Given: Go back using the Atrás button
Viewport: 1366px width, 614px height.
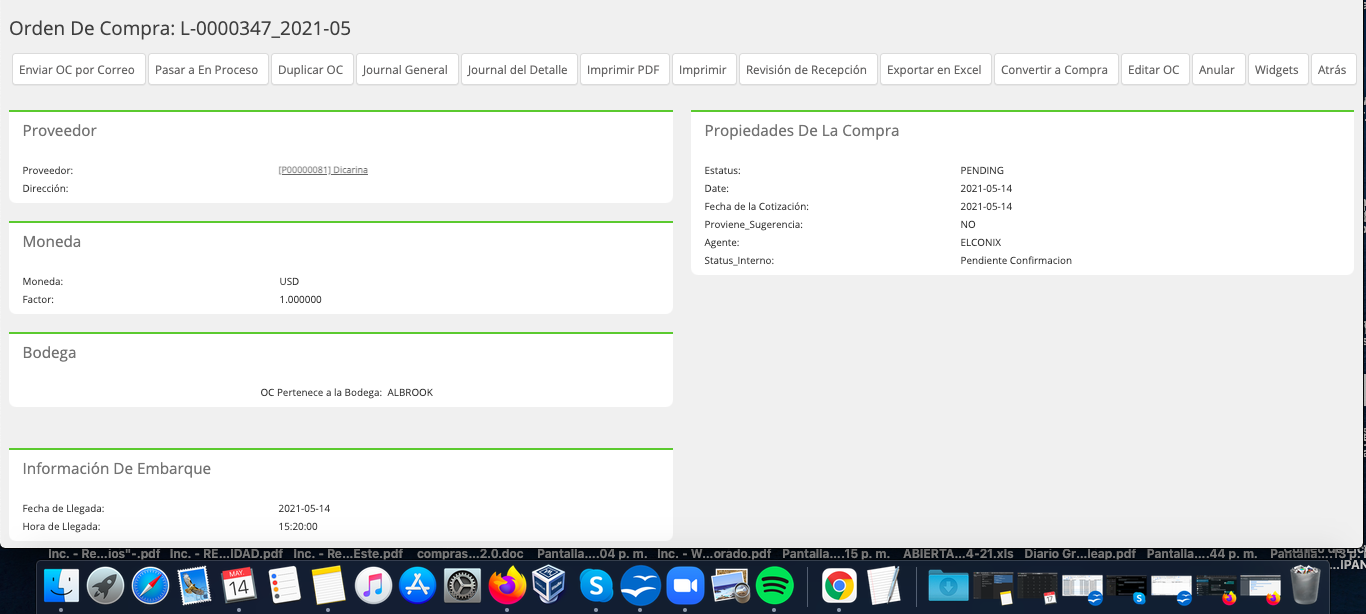Looking at the screenshot, I should point(1332,69).
